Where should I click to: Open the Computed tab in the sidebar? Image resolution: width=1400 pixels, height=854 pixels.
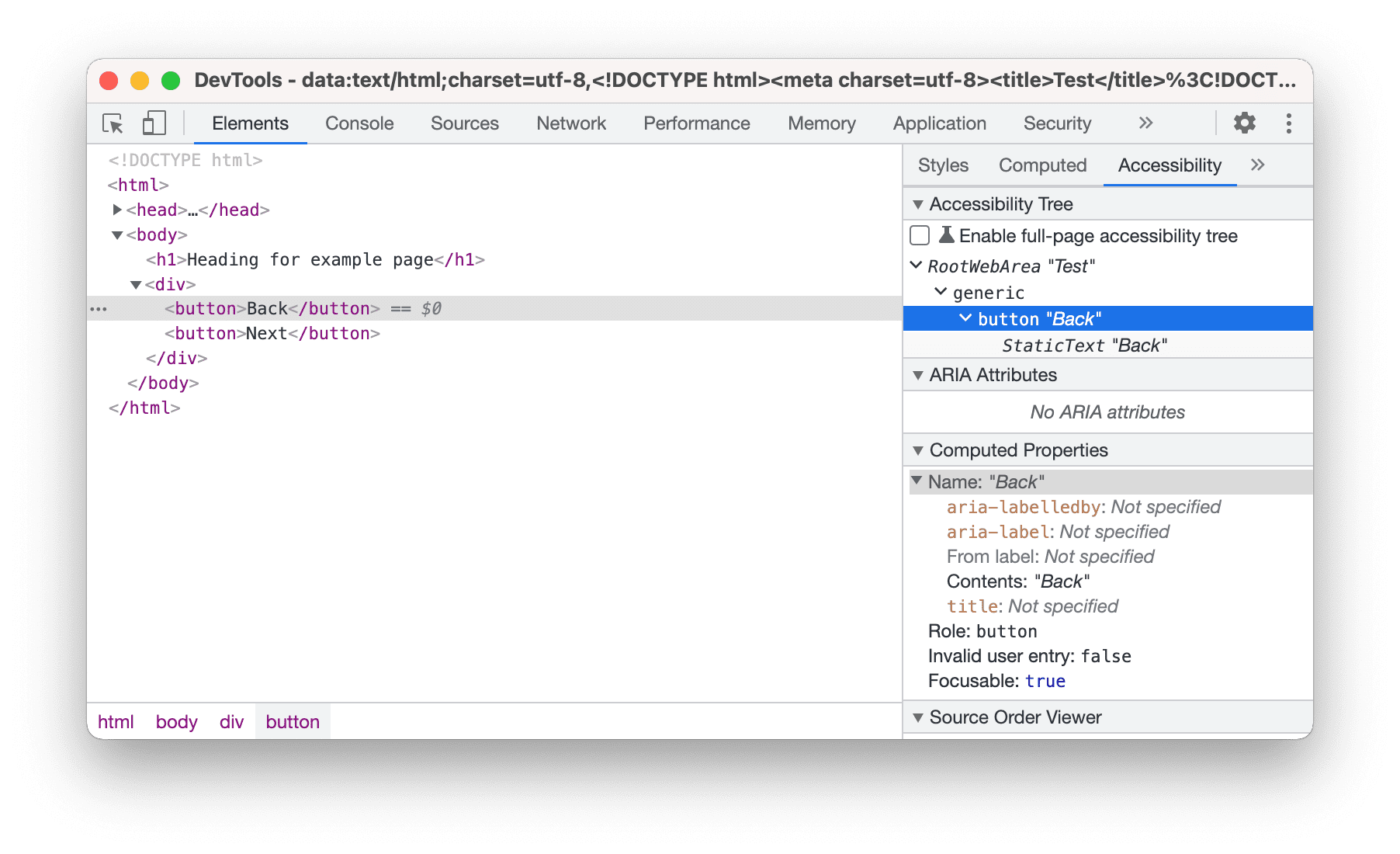point(1042,165)
